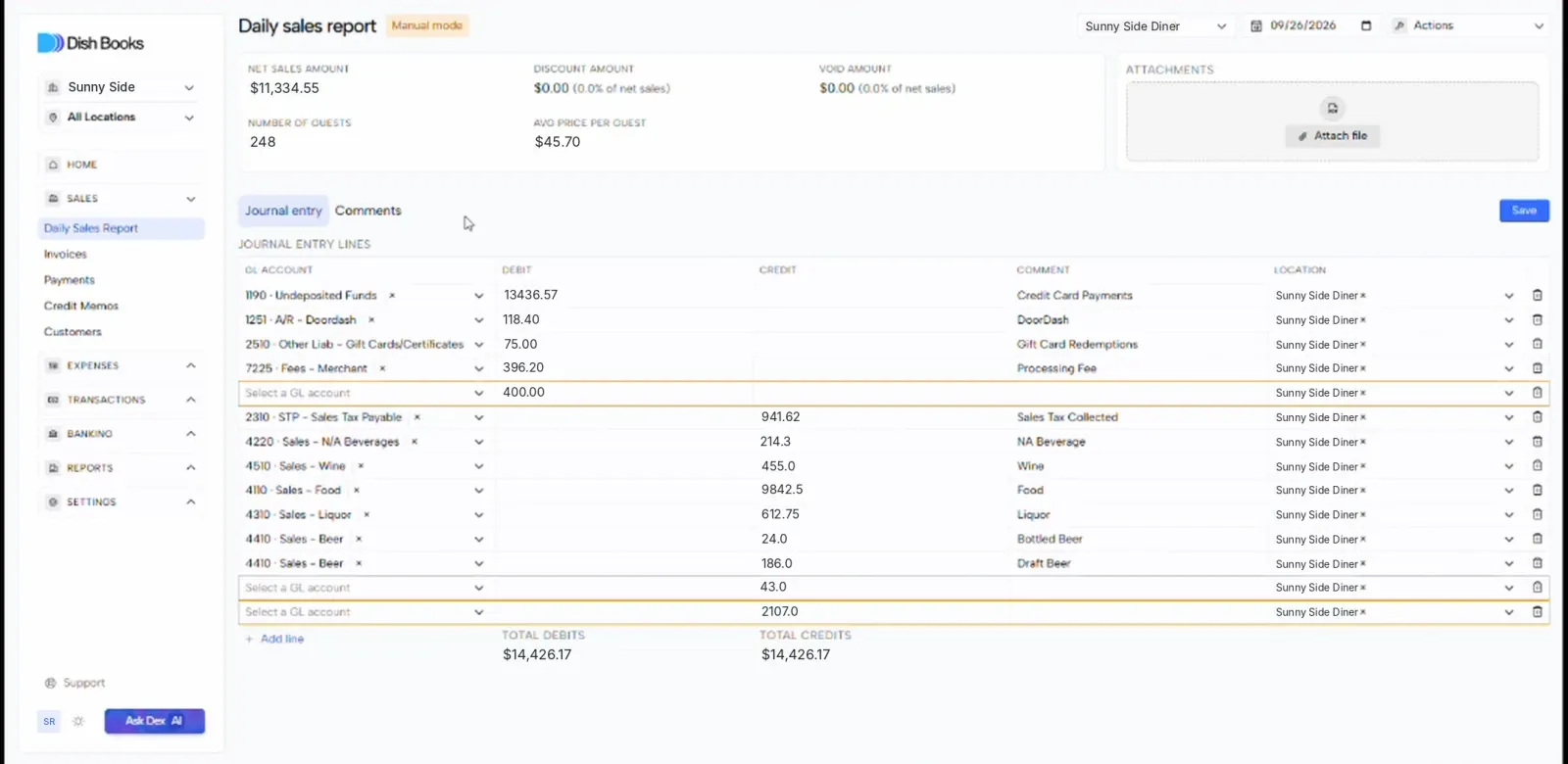
Task: Trash the Draft Beer journal line
Action: click(1537, 563)
